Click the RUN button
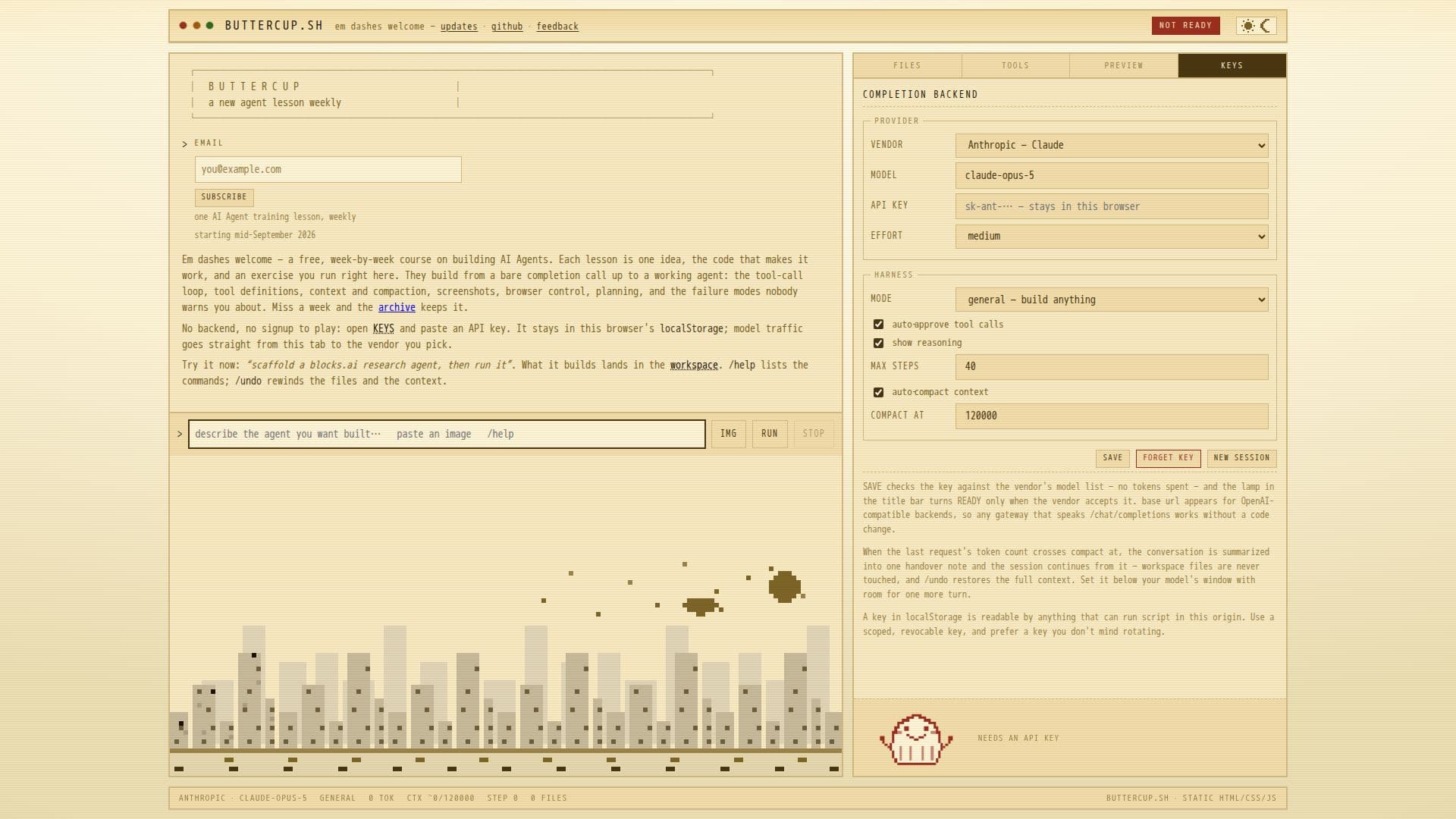This screenshot has height=819, width=1456. [770, 434]
